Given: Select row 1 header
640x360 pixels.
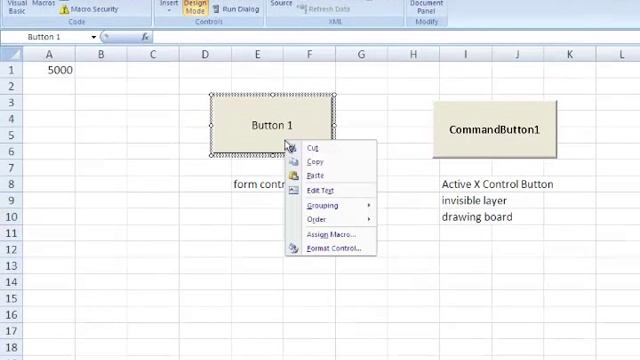Looking at the screenshot, I should [x=11, y=70].
